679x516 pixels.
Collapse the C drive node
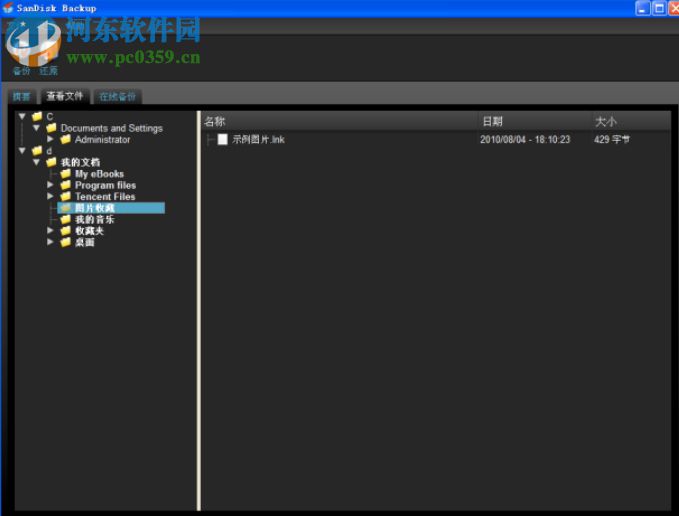tap(23, 116)
